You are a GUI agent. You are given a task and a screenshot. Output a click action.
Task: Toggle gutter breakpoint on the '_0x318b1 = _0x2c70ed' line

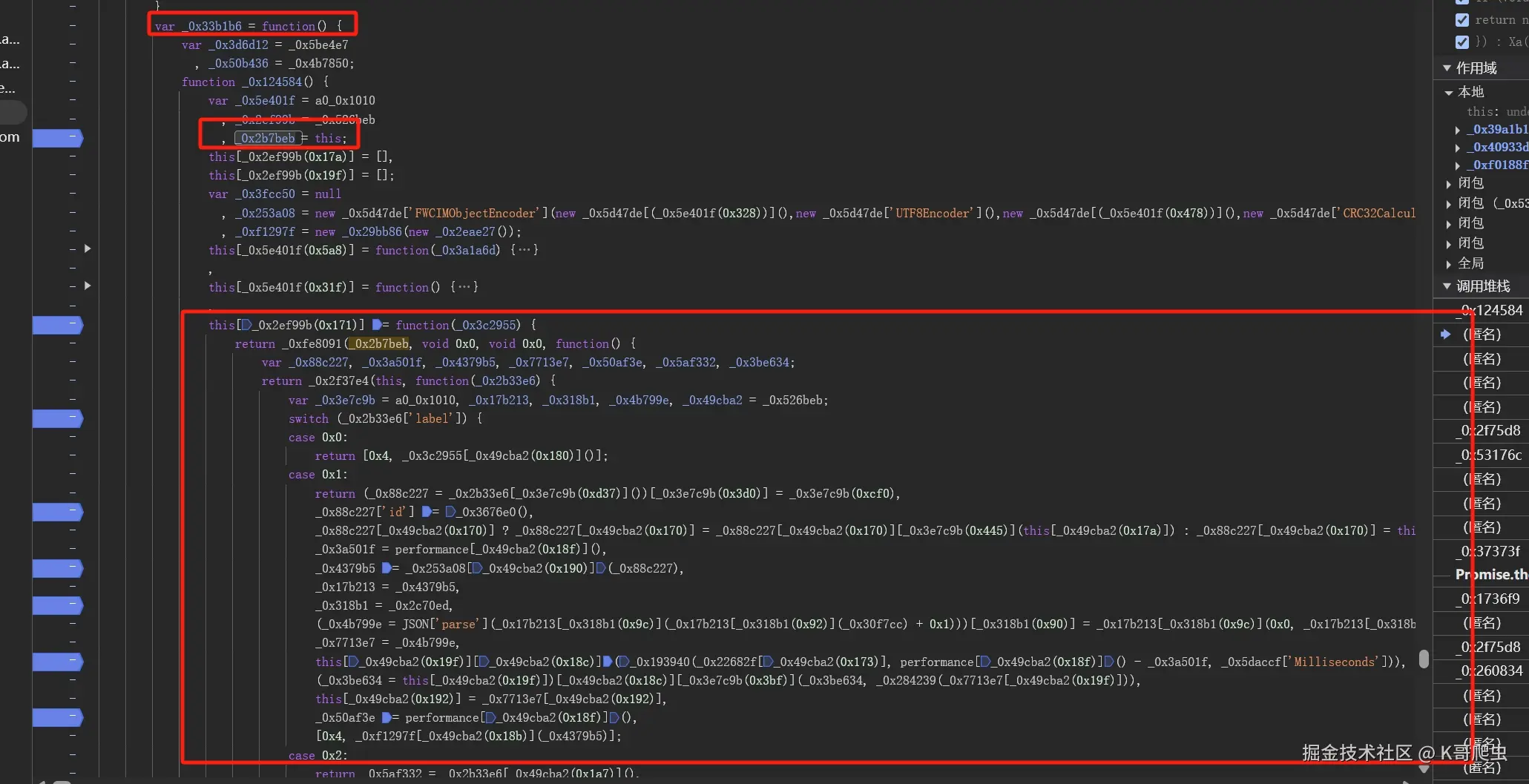coord(57,605)
